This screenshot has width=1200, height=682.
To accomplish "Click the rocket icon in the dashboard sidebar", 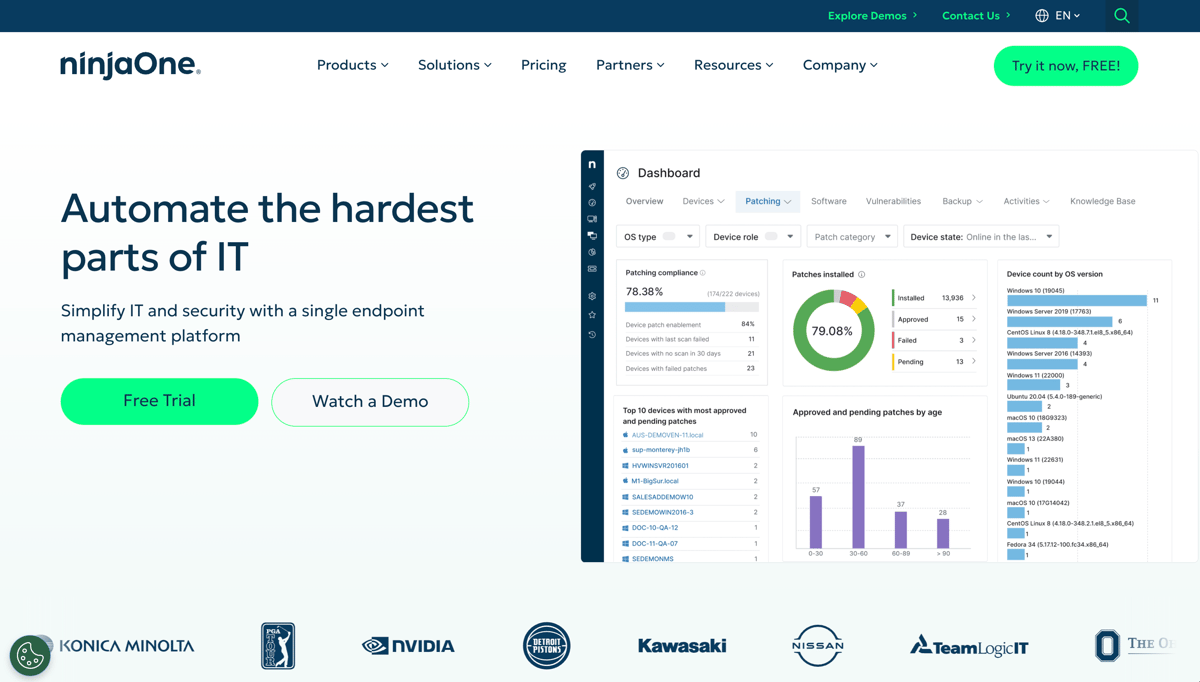I will (592, 186).
